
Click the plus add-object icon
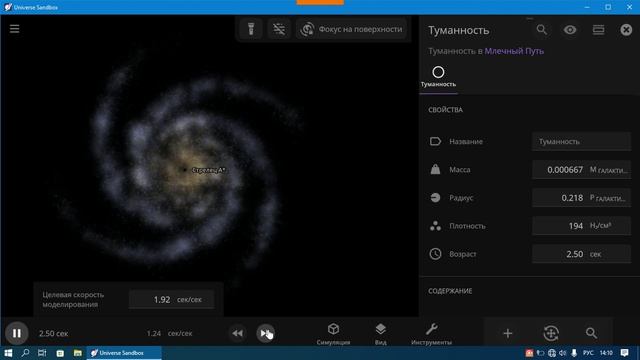click(507, 333)
